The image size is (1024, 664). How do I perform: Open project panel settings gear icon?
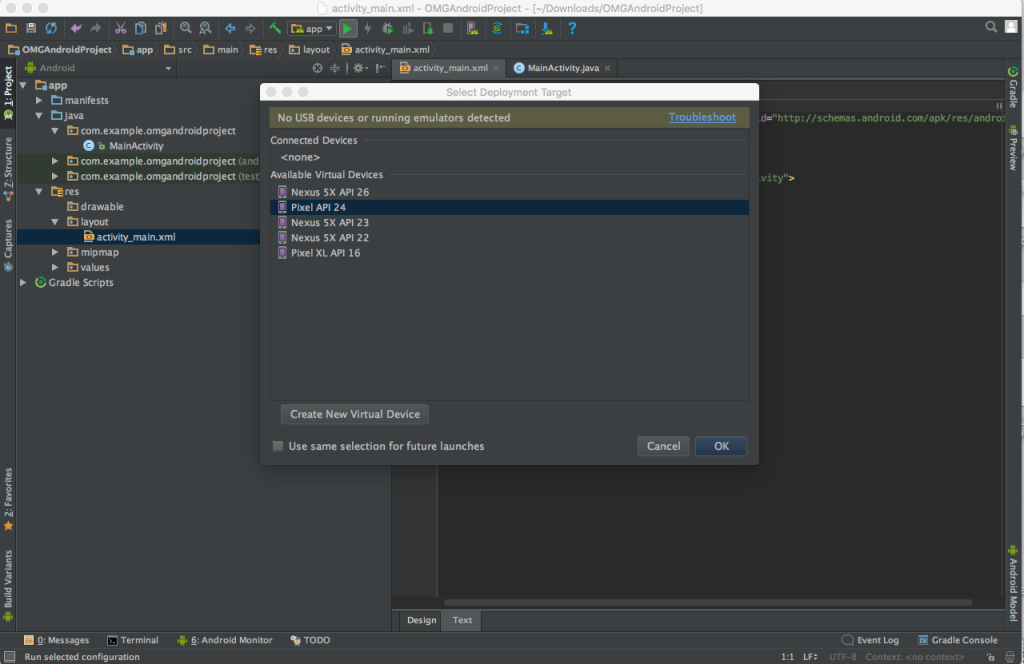(x=359, y=68)
